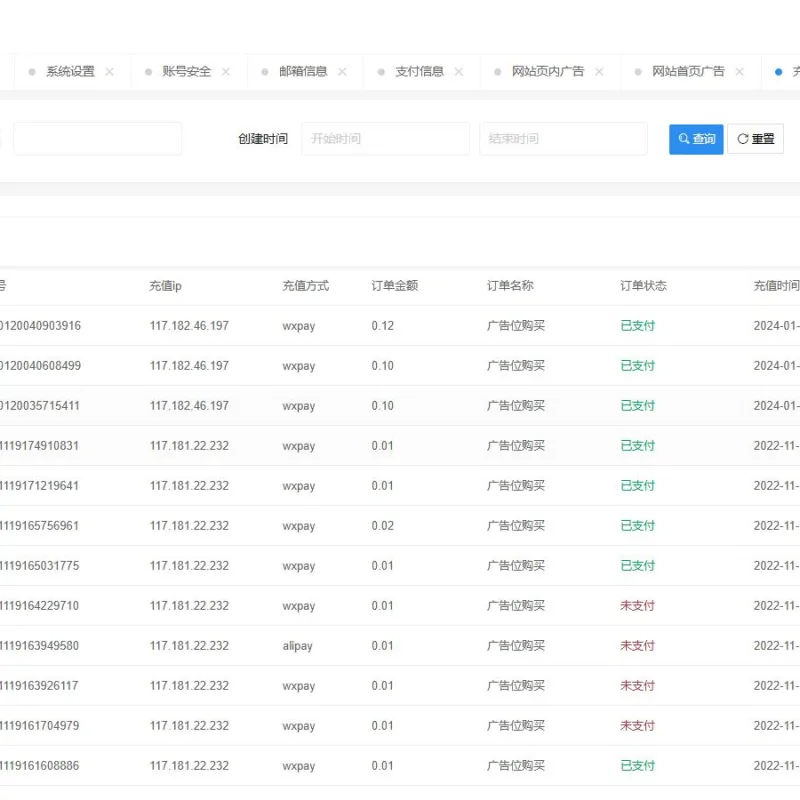Focus the empty search input left of 创建时间
Screen dimensions: 800x800
97,139
